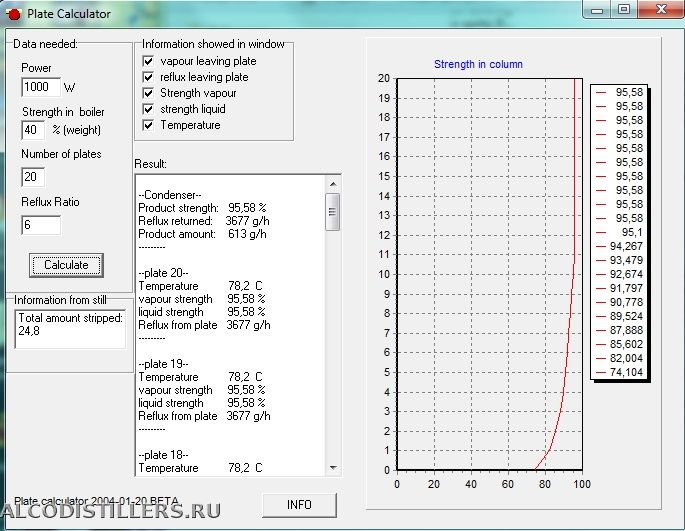Click the --plate 19-- heading in Result
685x531 pixels.
coord(163,364)
